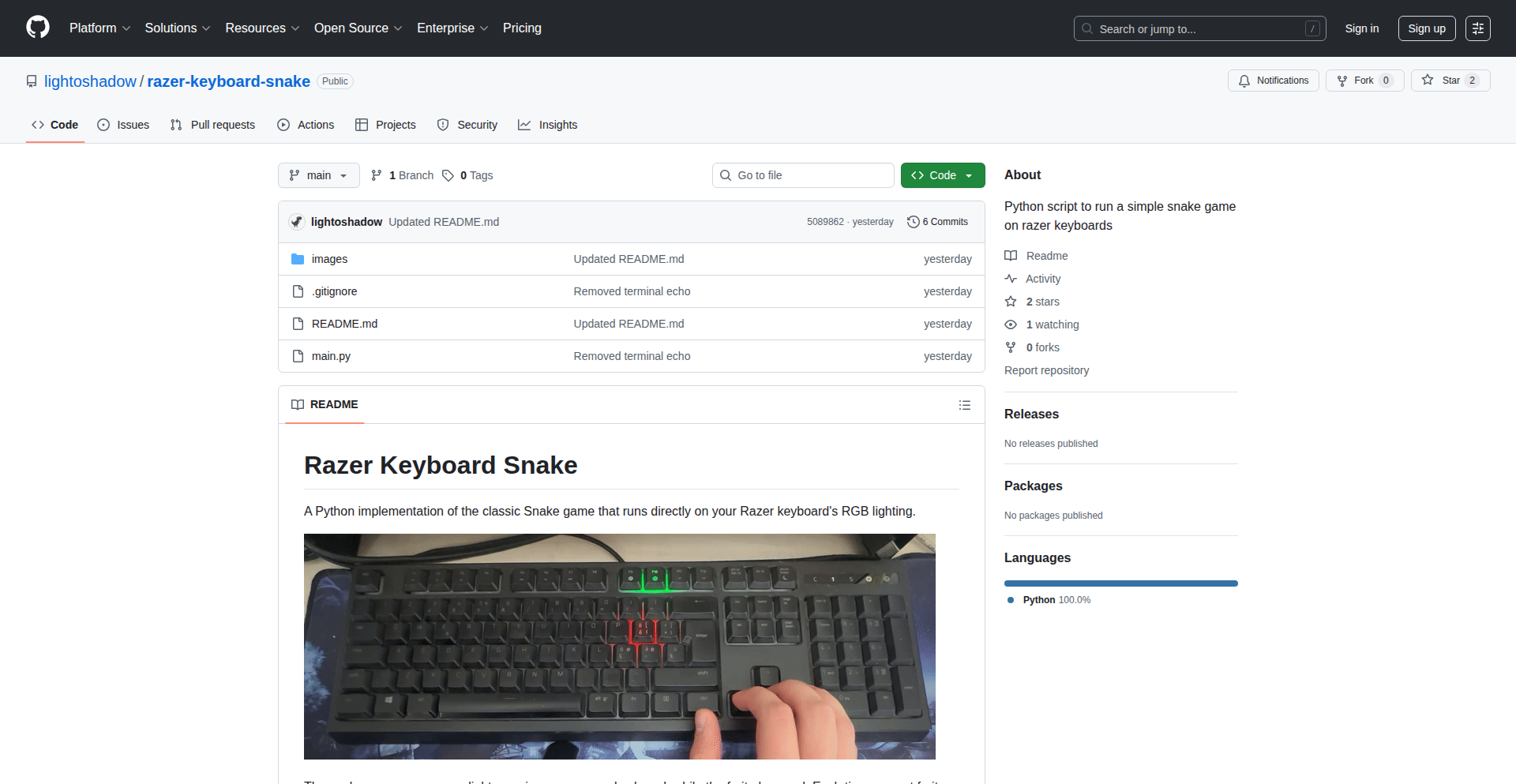Screen dimensions: 1516x784
Task: Click lightoshadow's avatar in commit row
Action: (x=297, y=222)
